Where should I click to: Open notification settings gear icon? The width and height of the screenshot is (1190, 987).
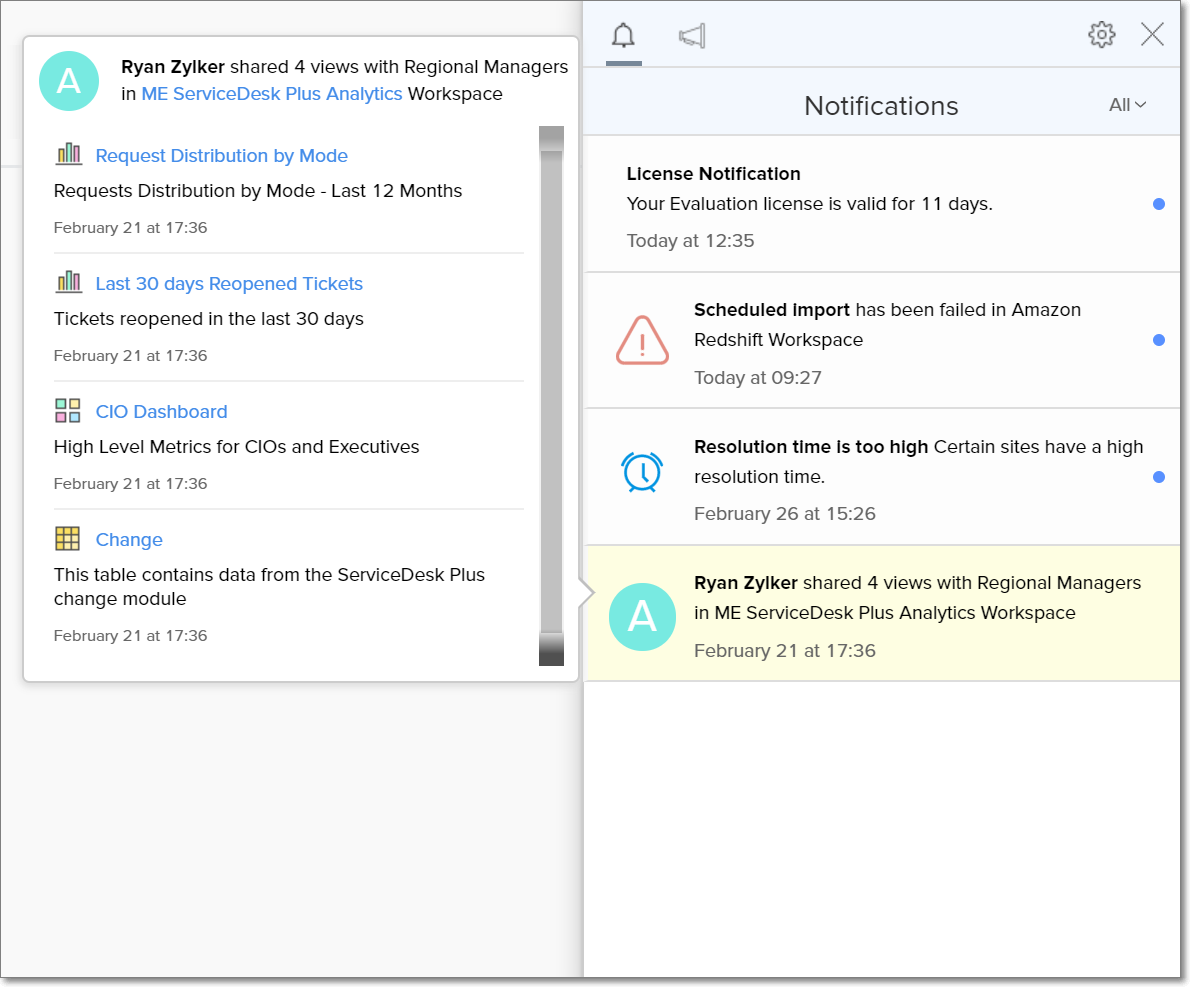tap(1101, 35)
